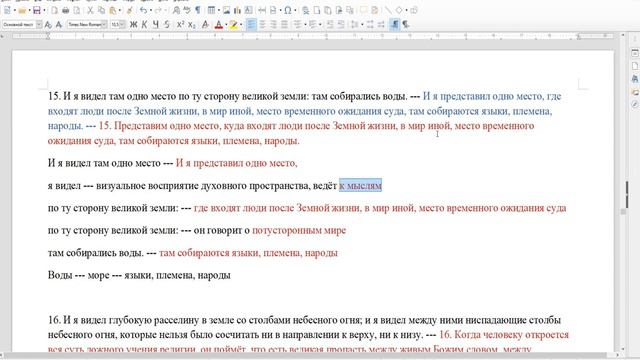Image resolution: width=640 pixels, height=360 pixels.
Task: Center the paragraph
Action: point(262,24)
